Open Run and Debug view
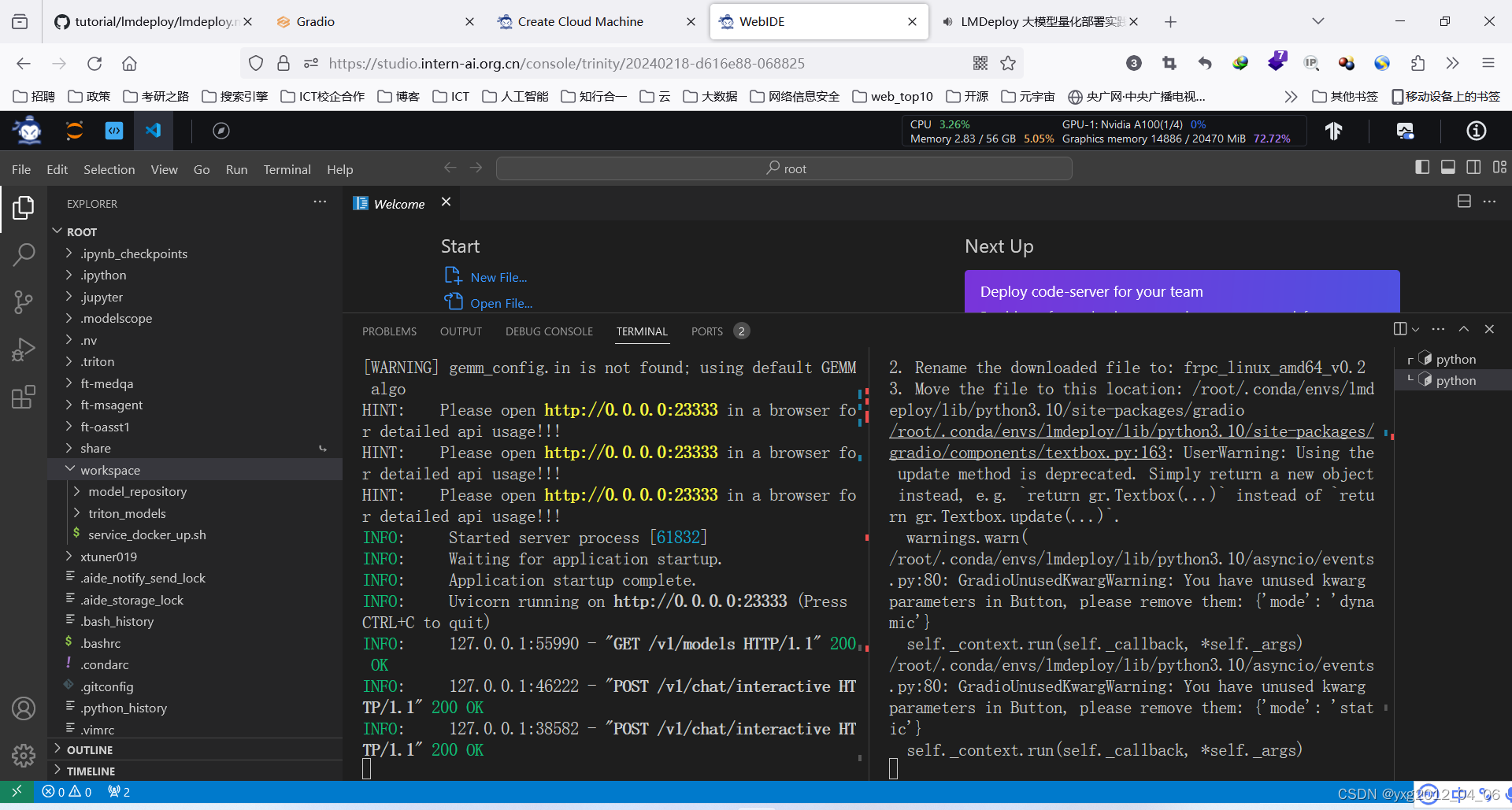The height and width of the screenshot is (810, 1512). pyautogui.click(x=24, y=349)
